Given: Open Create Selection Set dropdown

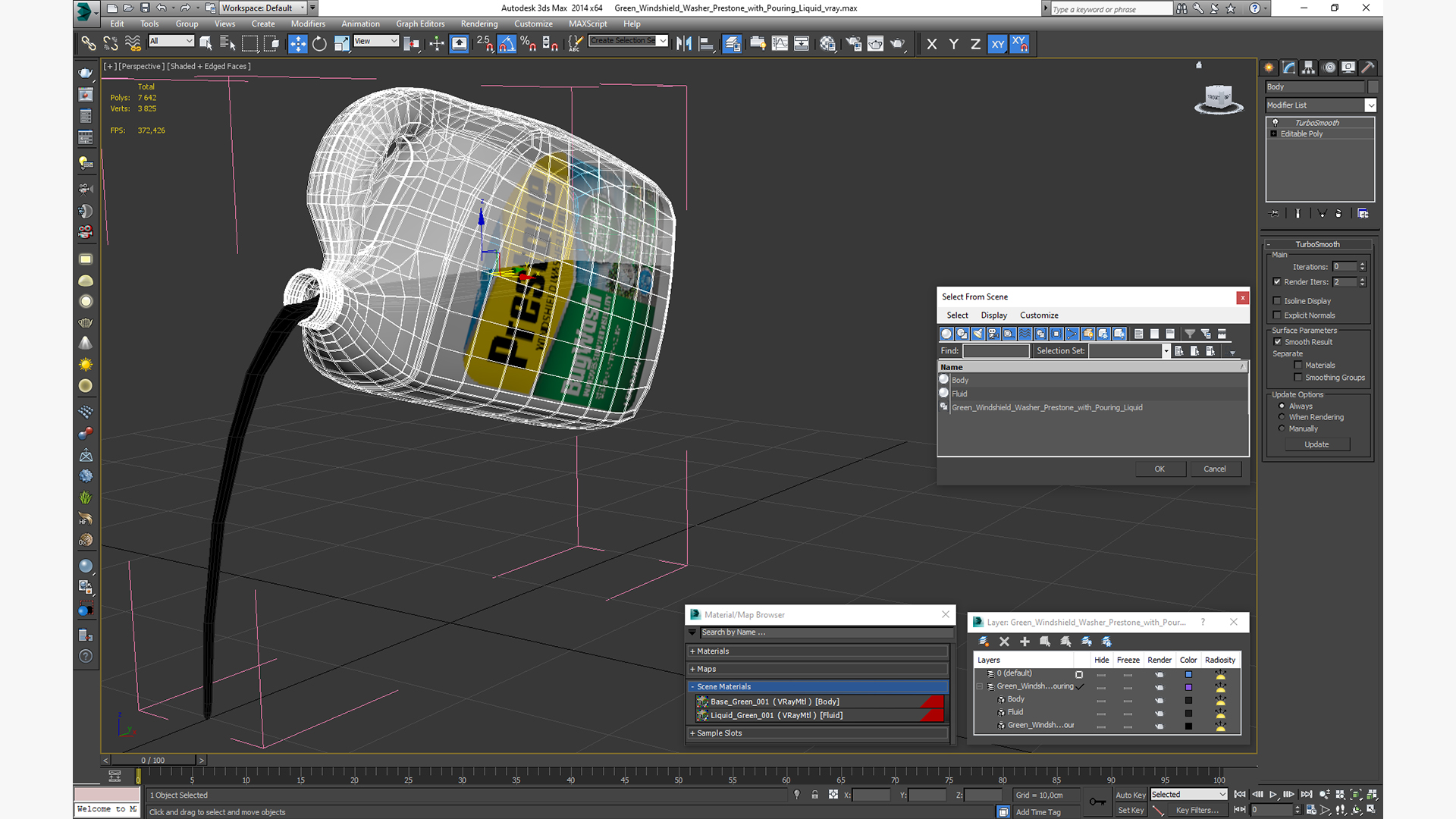Looking at the screenshot, I should click(x=629, y=41).
